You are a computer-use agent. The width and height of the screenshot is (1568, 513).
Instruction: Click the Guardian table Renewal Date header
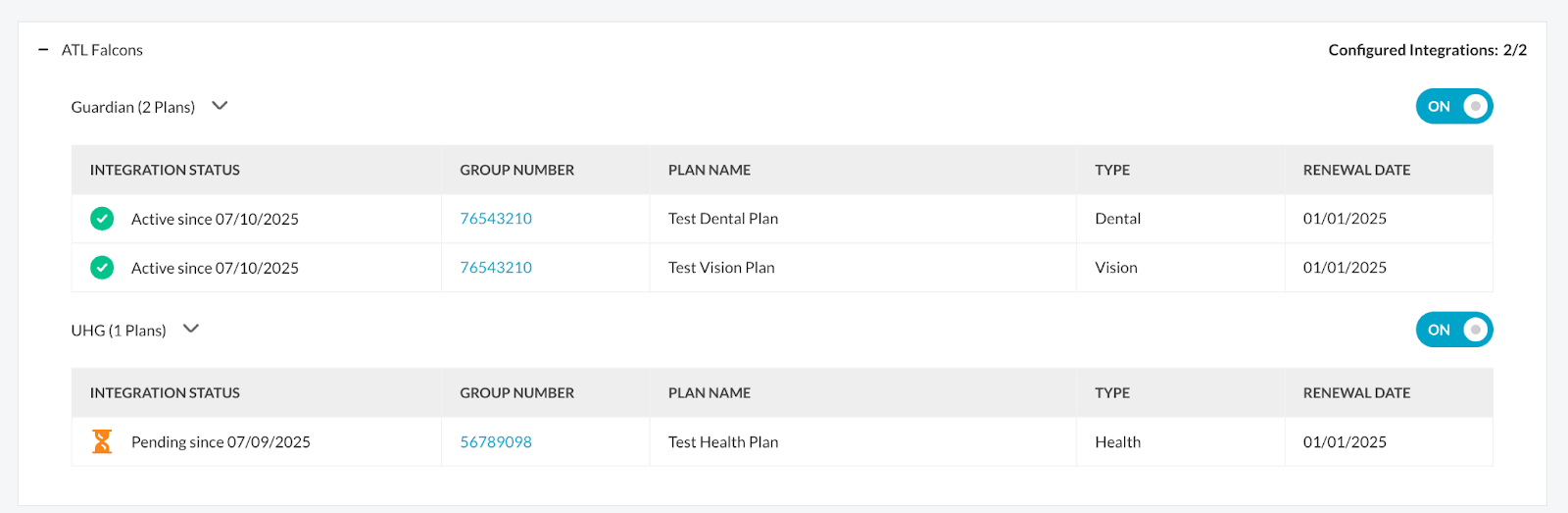[1356, 170]
